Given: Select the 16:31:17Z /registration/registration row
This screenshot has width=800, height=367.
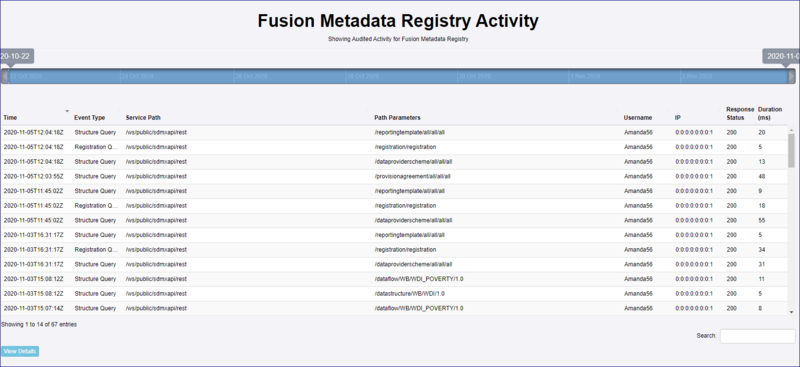Looking at the screenshot, I should pyautogui.click(x=393, y=250).
